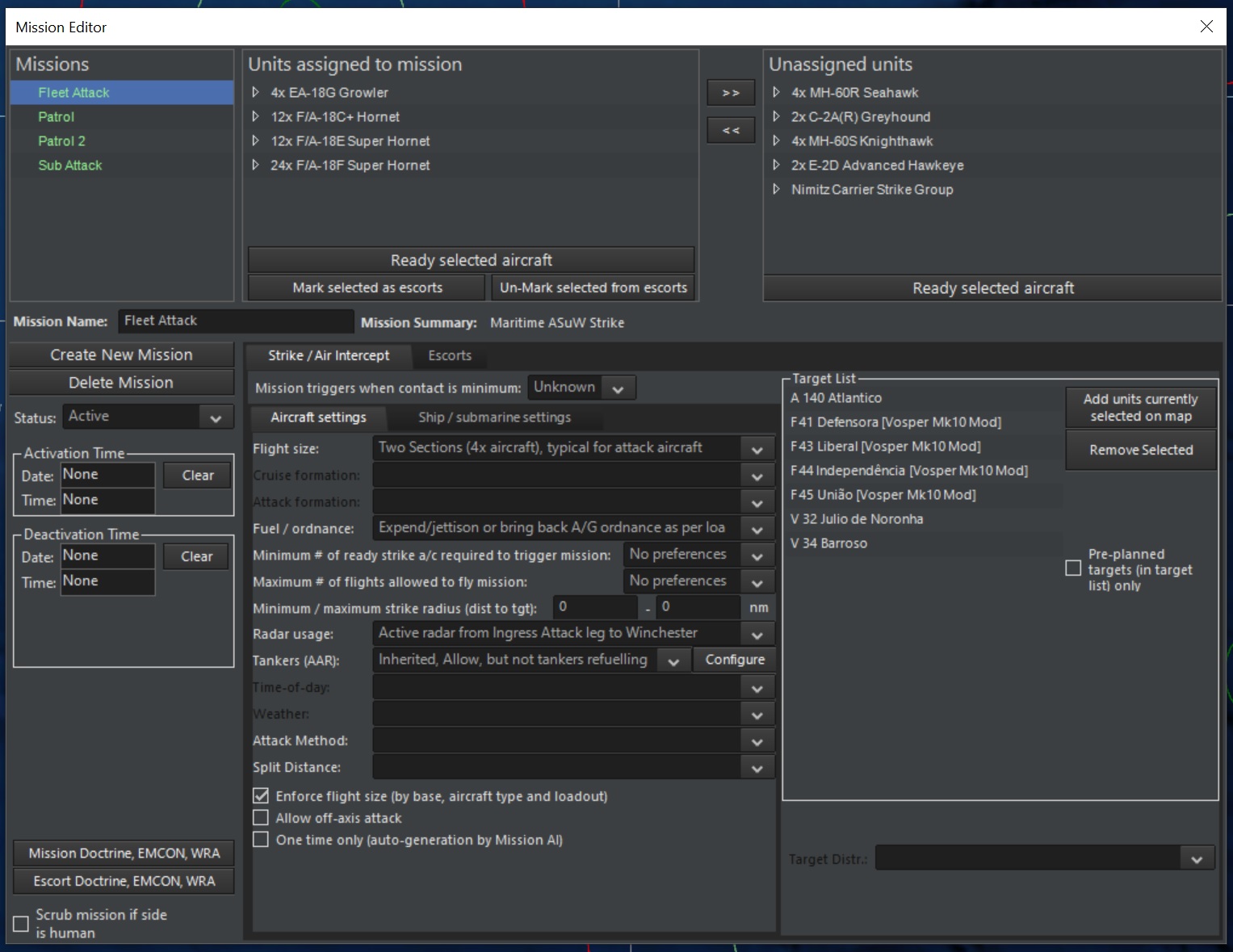Image resolution: width=1233 pixels, height=952 pixels.
Task: Click Delete Mission button
Action: pyautogui.click(x=121, y=382)
